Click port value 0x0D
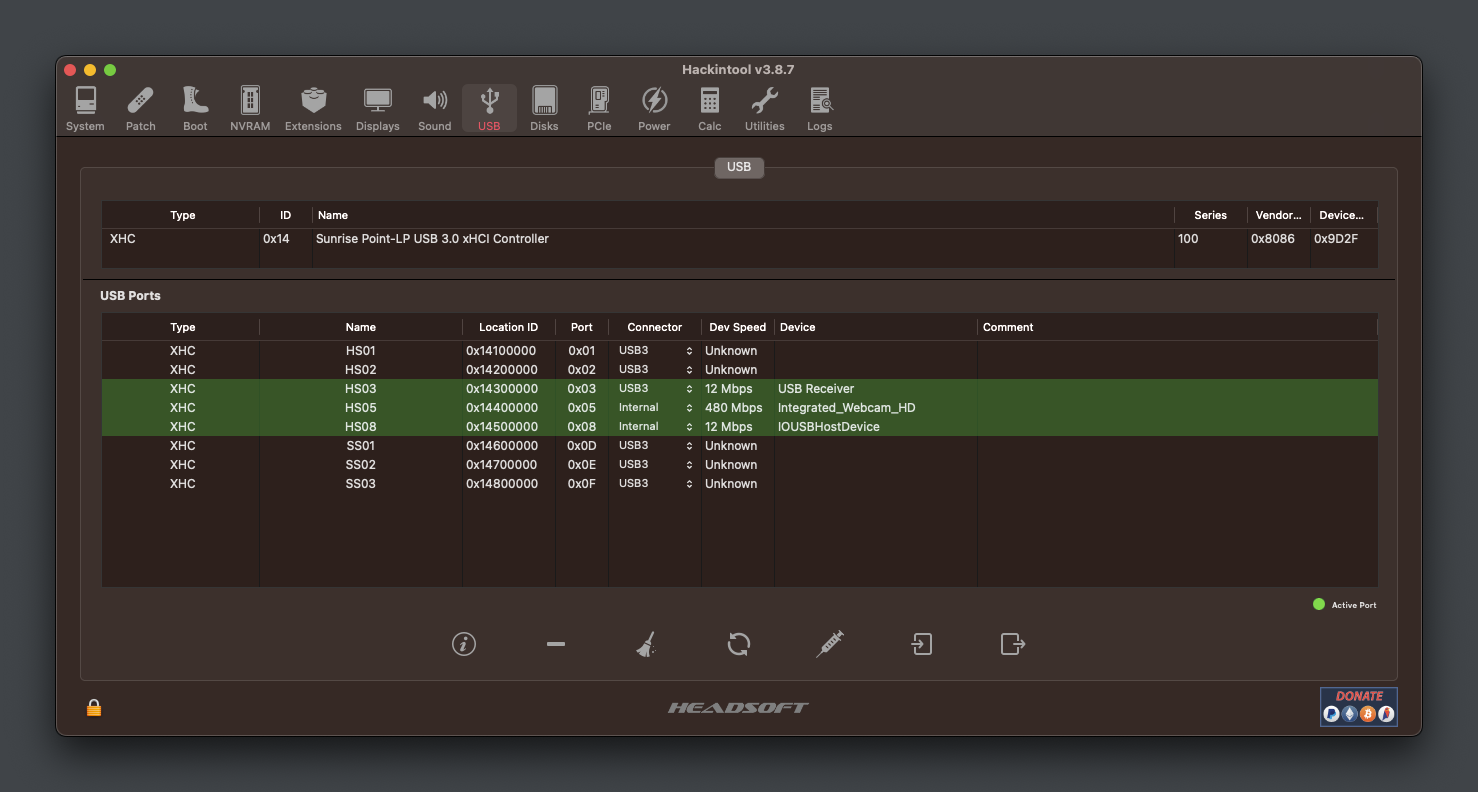 (x=582, y=446)
